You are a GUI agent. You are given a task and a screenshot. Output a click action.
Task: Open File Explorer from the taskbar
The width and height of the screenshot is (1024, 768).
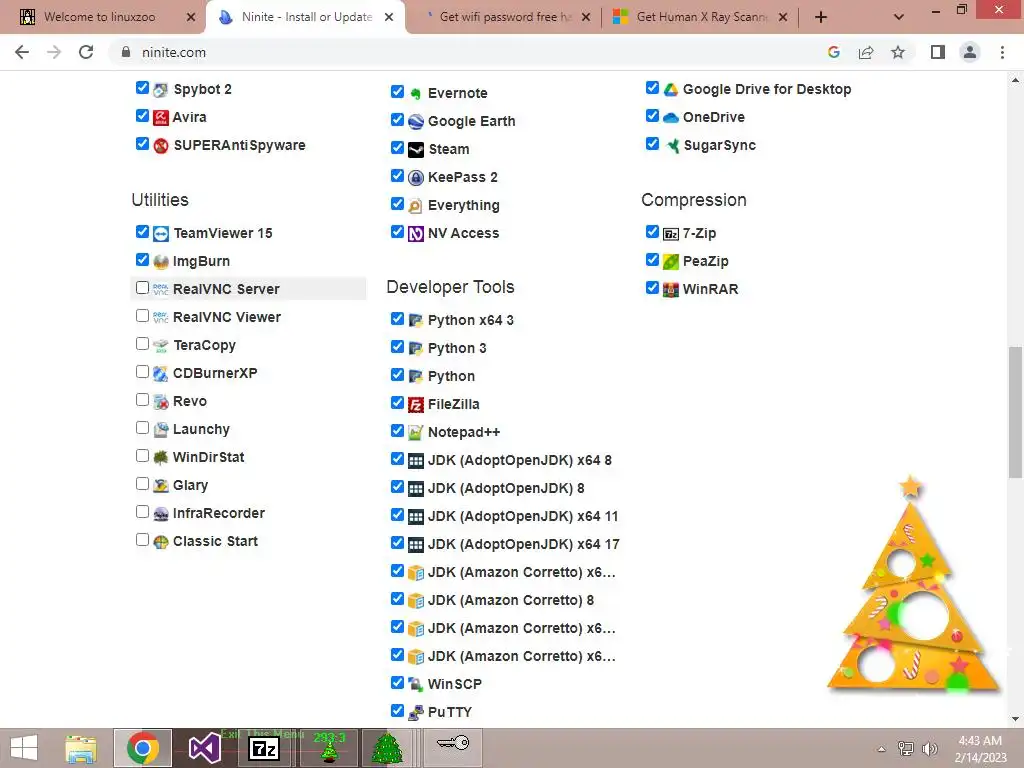pos(81,748)
